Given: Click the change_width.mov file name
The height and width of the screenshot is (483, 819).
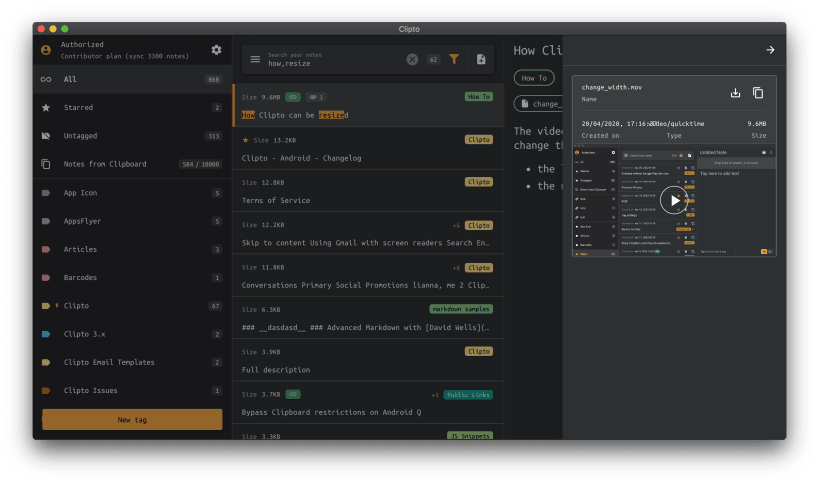Looking at the screenshot, I should (x=612, y=87).
